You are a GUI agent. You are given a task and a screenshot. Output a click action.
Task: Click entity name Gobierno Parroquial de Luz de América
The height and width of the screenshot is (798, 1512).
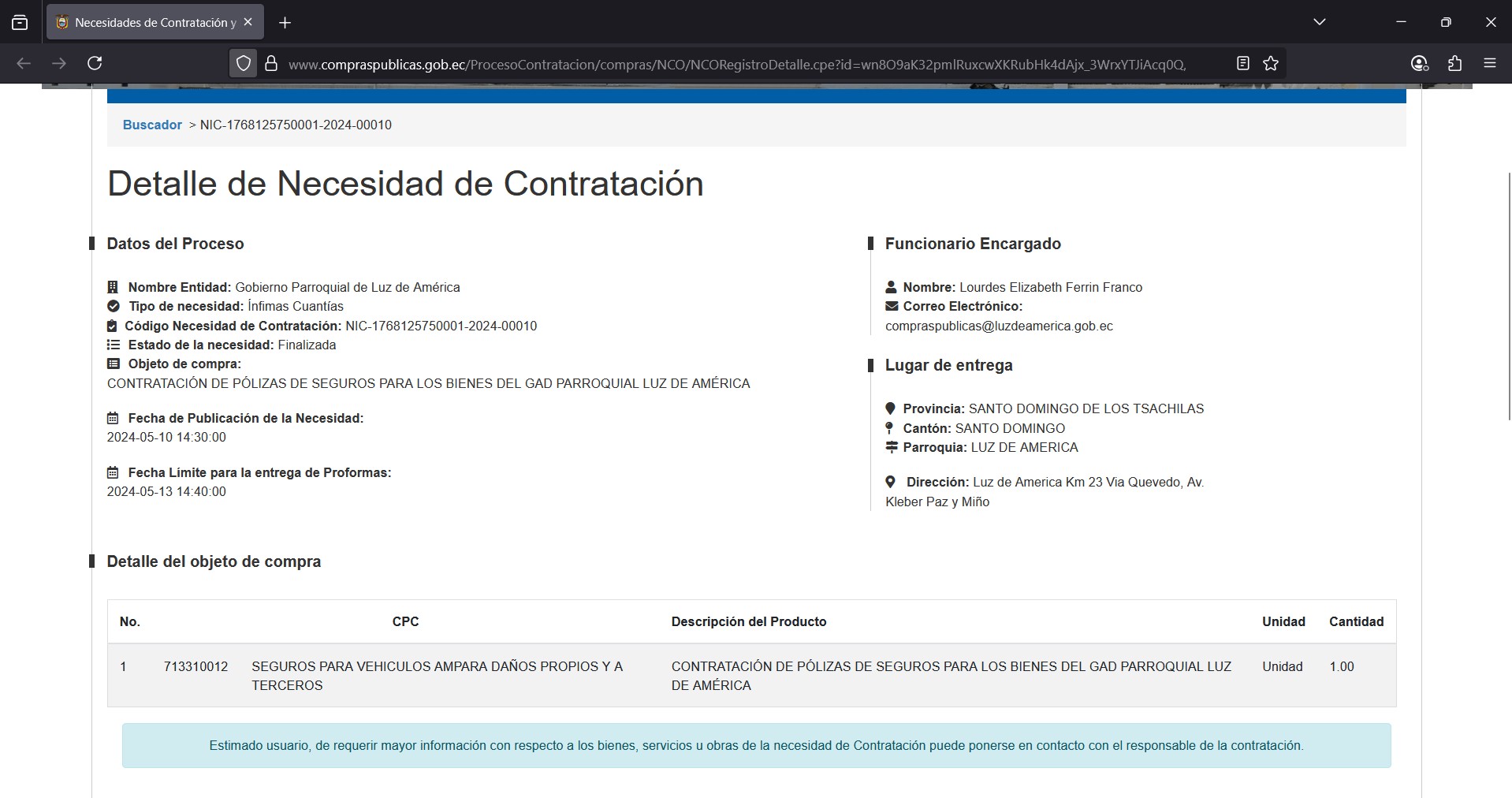348,287
